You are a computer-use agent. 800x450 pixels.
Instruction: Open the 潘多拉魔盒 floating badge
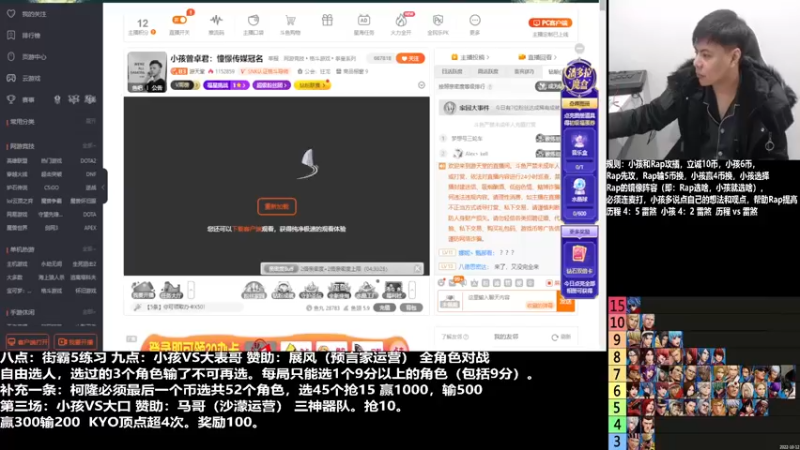coord(579,77)
